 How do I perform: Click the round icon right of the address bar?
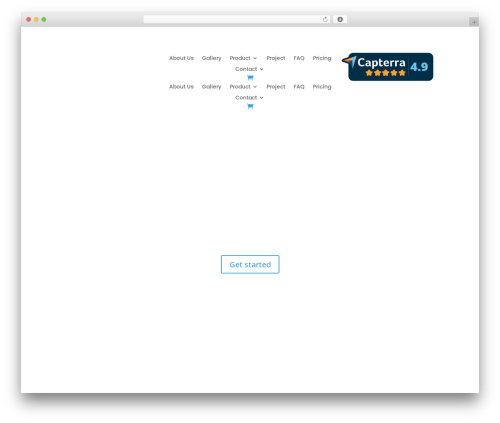point(340,20)
